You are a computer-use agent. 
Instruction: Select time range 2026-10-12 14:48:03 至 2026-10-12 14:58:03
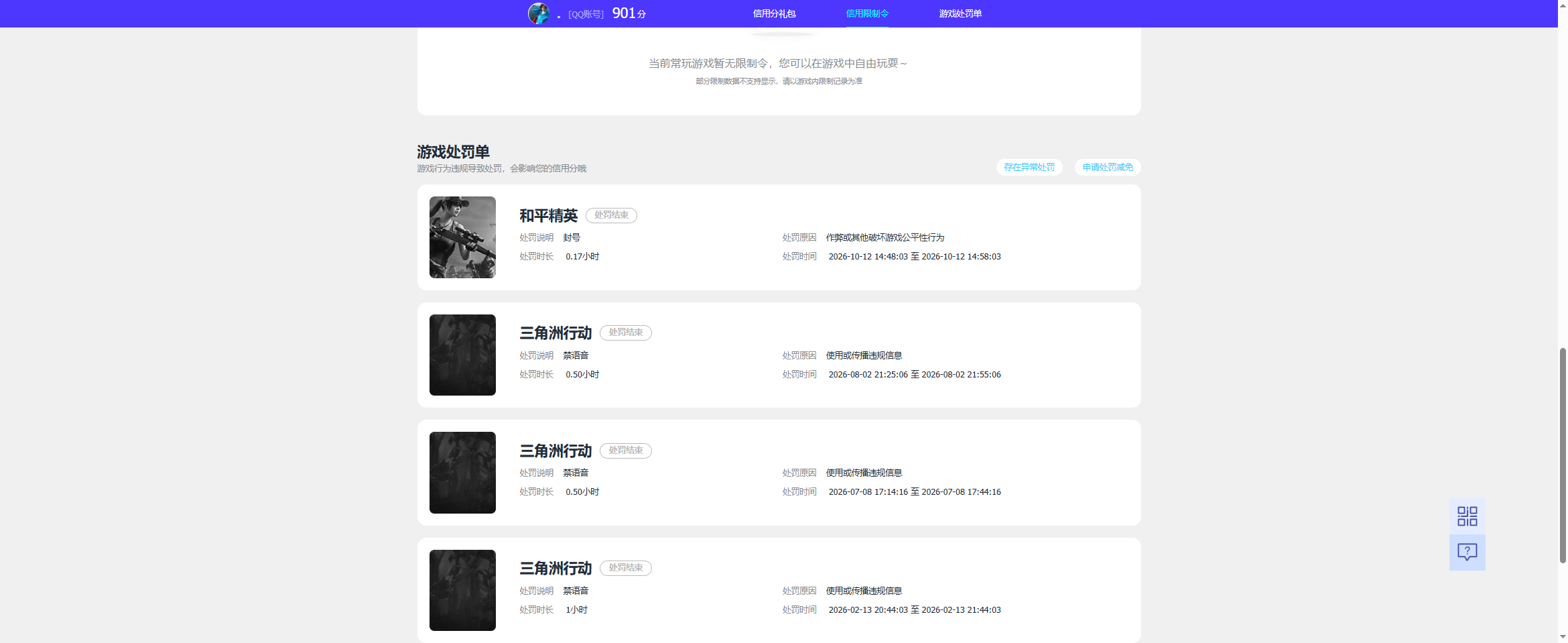915,257
